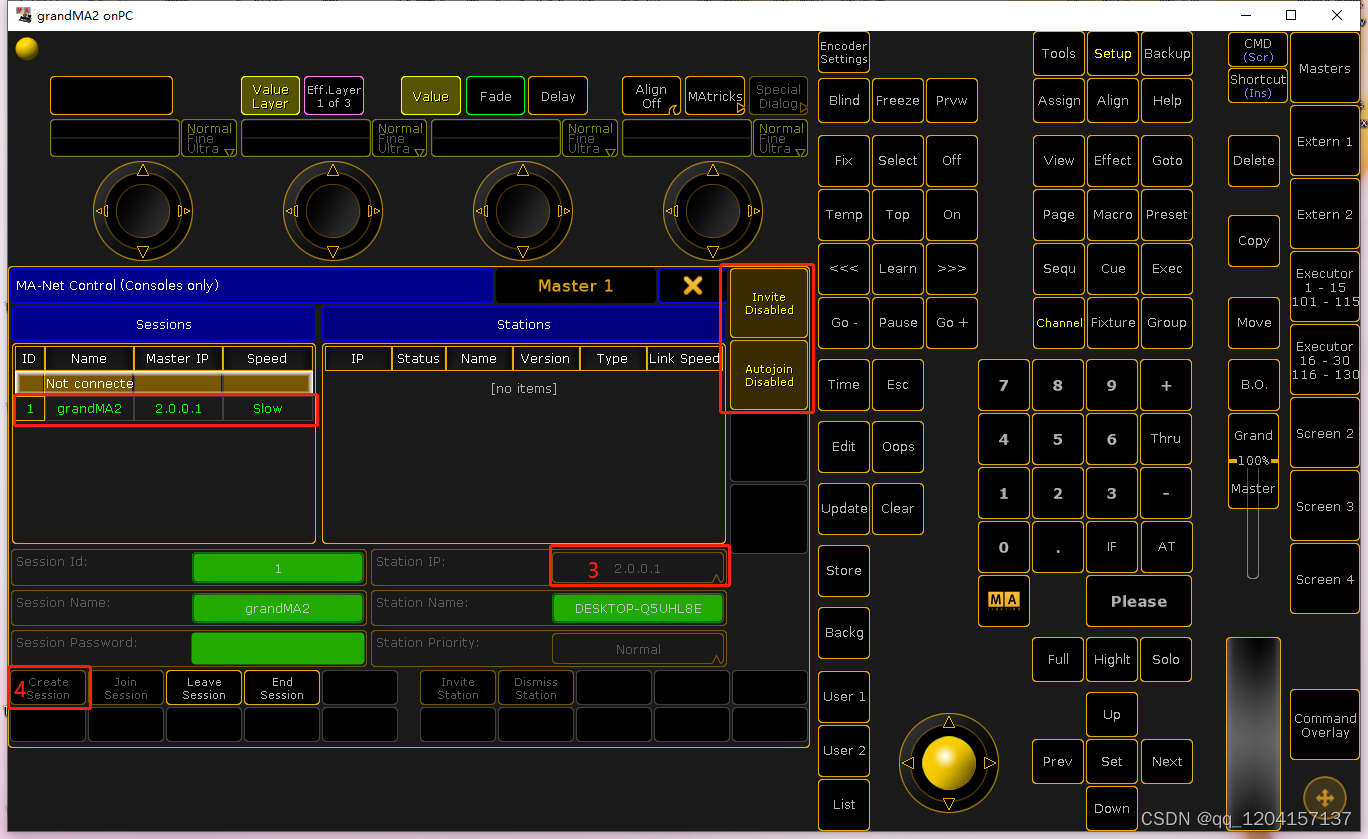Click the Macro key
The image size is (1368, 839).
[x=1112, y=215]
